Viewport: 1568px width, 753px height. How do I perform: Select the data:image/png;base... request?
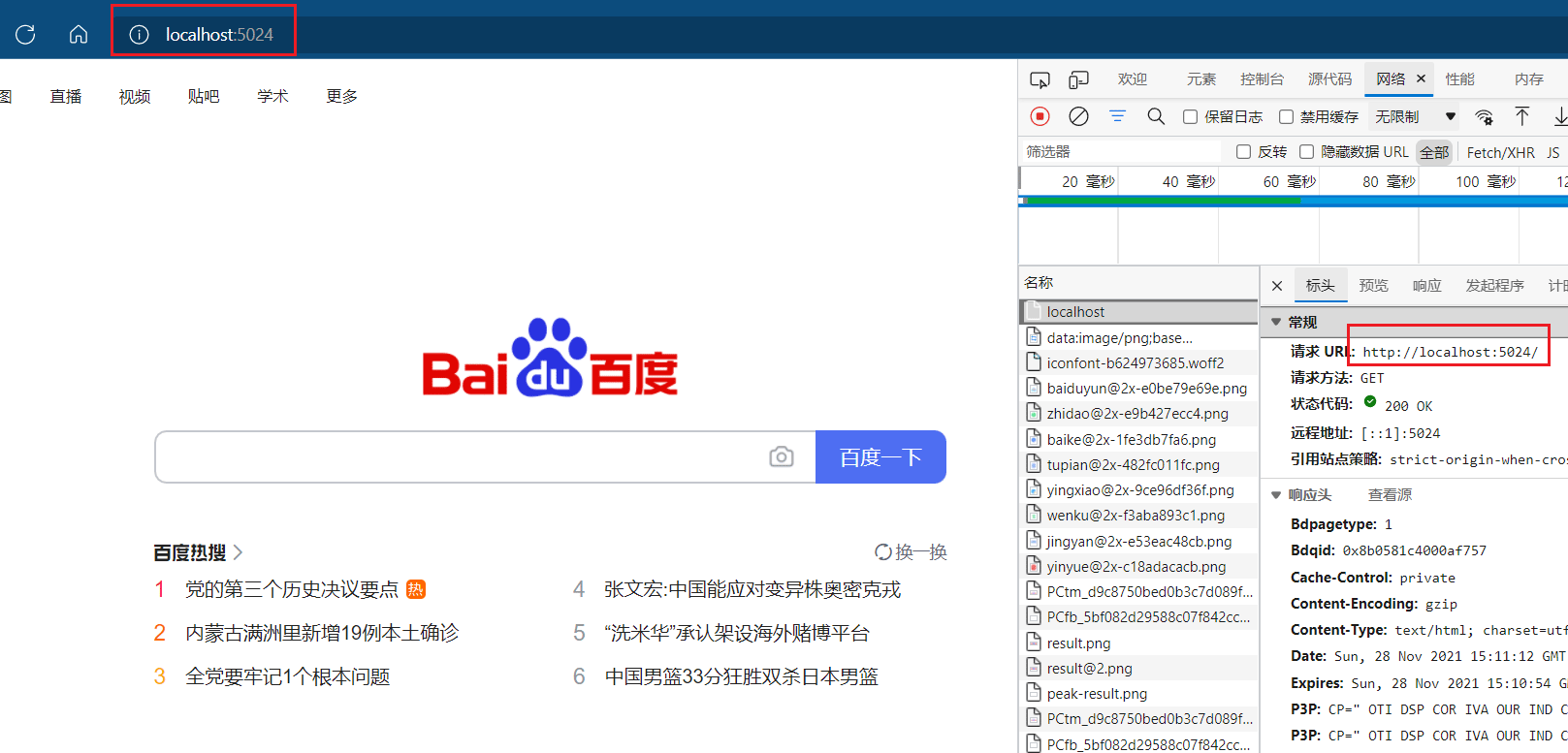pyautogui.click(x=1138, y=337)
